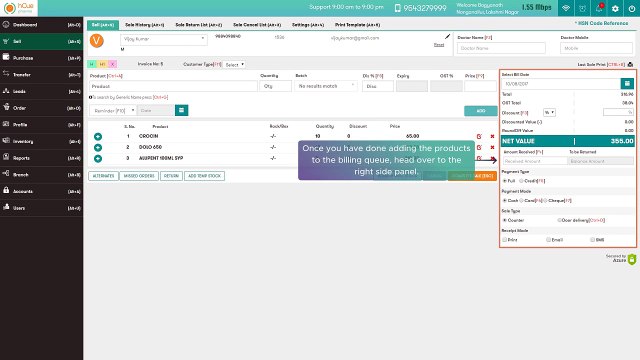Viewport: 640px width, 360px height.
Task: Switch to Sale Return List tab
Action: point(199,25)
